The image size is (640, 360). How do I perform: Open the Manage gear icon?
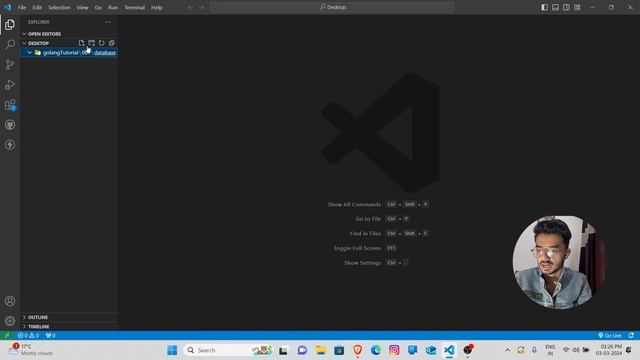pyautogui.click(x=10, y=321)
